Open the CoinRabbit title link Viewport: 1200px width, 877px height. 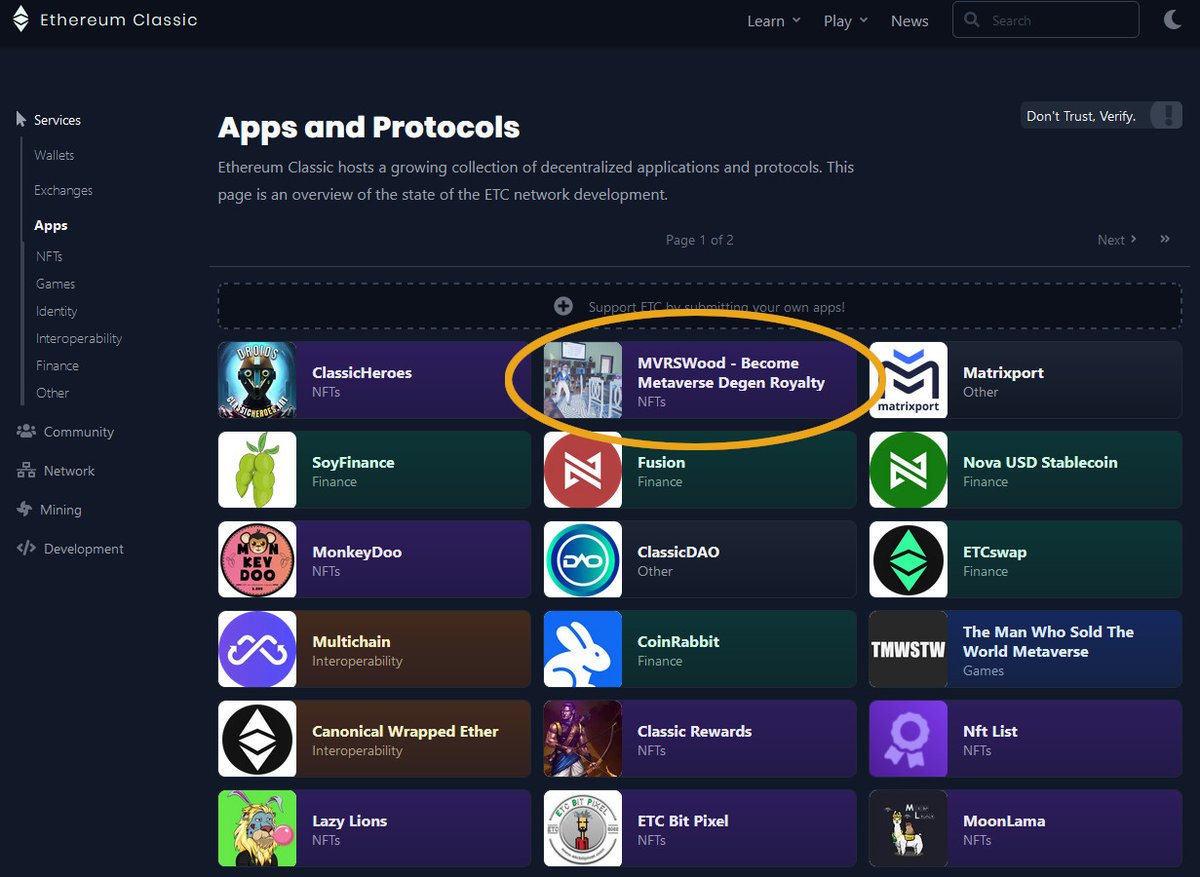tap(678, 642)
